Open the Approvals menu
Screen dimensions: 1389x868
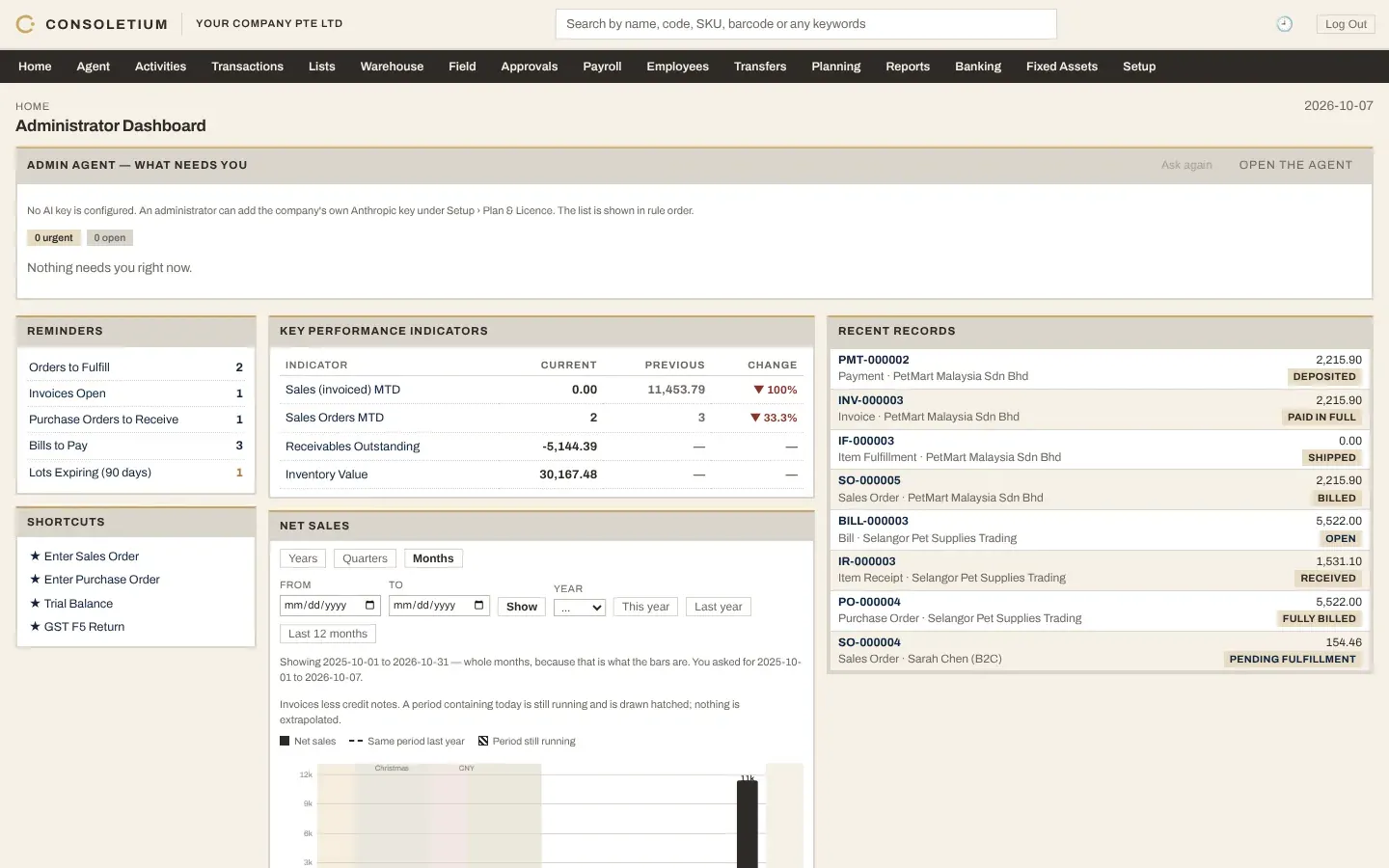point(530,67)
